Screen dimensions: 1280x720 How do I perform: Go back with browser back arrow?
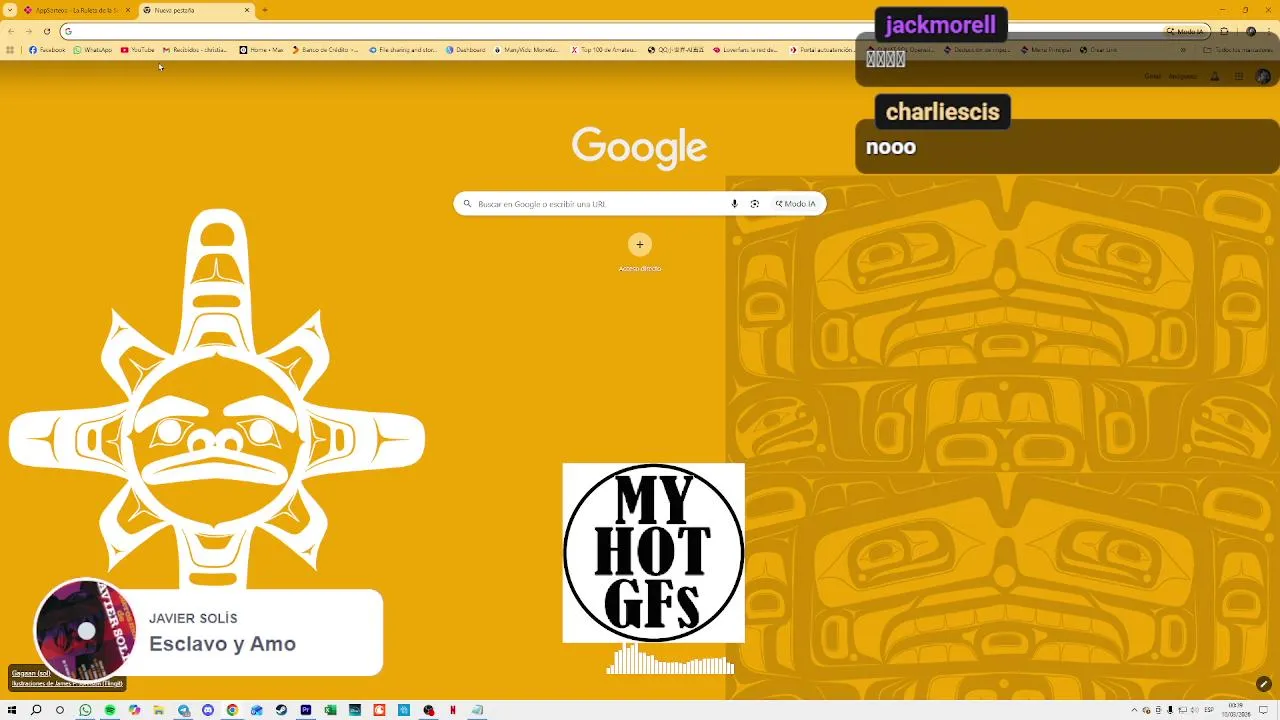(10, 31)
